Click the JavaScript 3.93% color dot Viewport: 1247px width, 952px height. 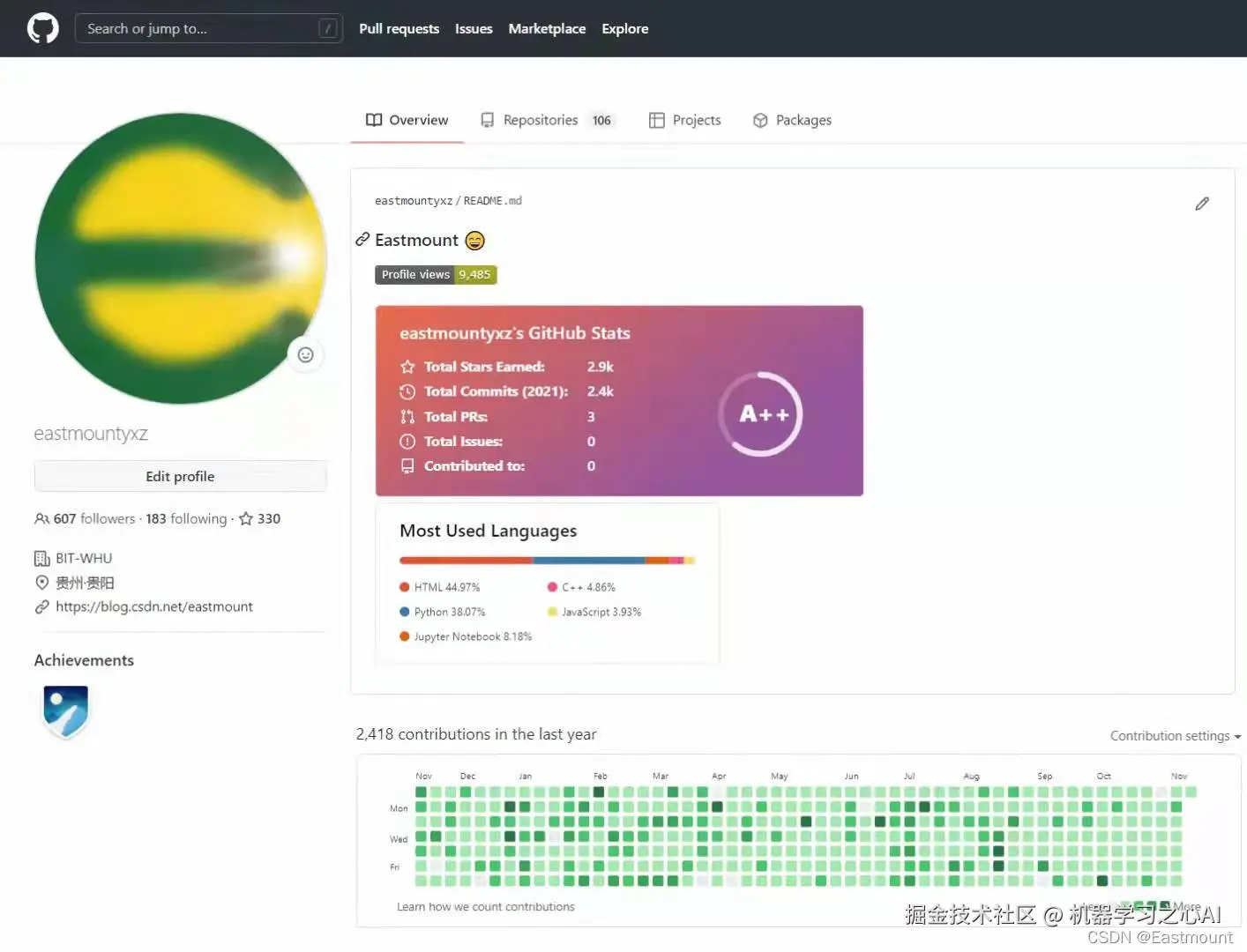[x=553, y=612]
